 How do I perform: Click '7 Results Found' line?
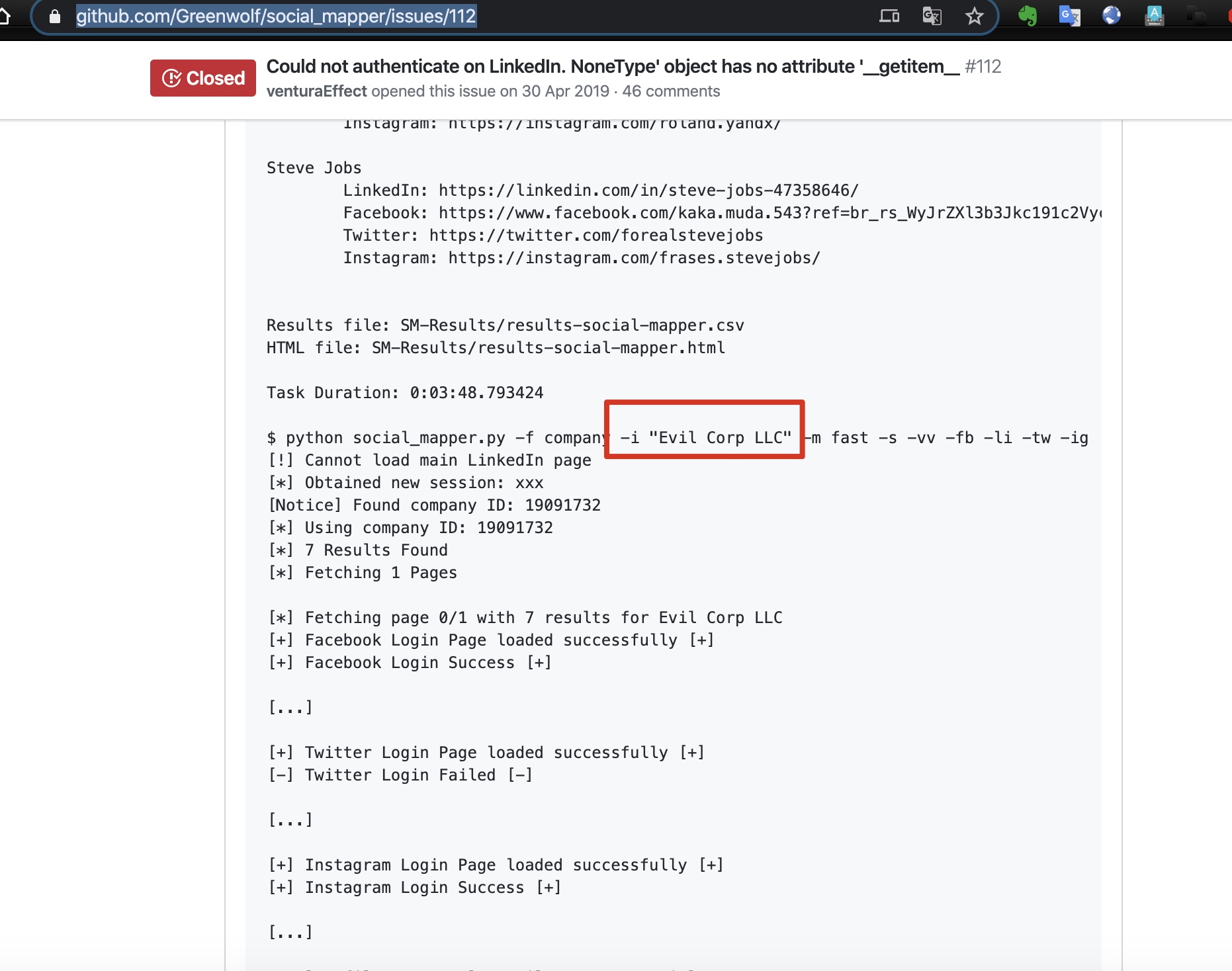click(357, 550)
